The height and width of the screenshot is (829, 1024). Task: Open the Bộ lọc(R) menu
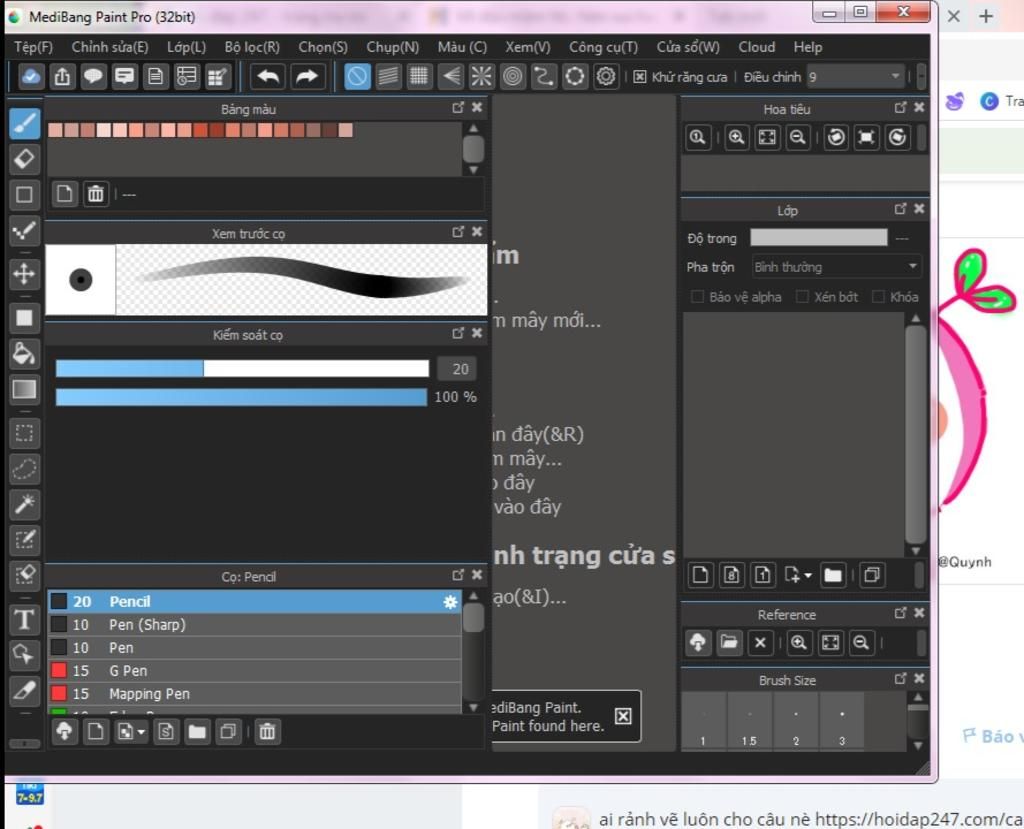click(252, 47)
